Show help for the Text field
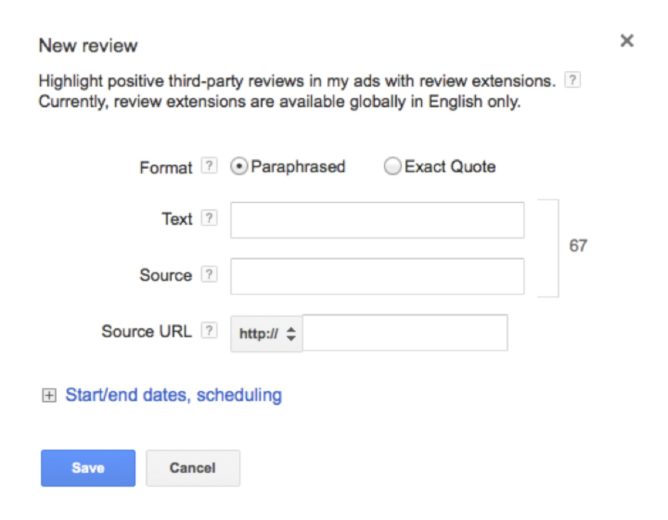The image size is (668, 520). pos(209,218)
